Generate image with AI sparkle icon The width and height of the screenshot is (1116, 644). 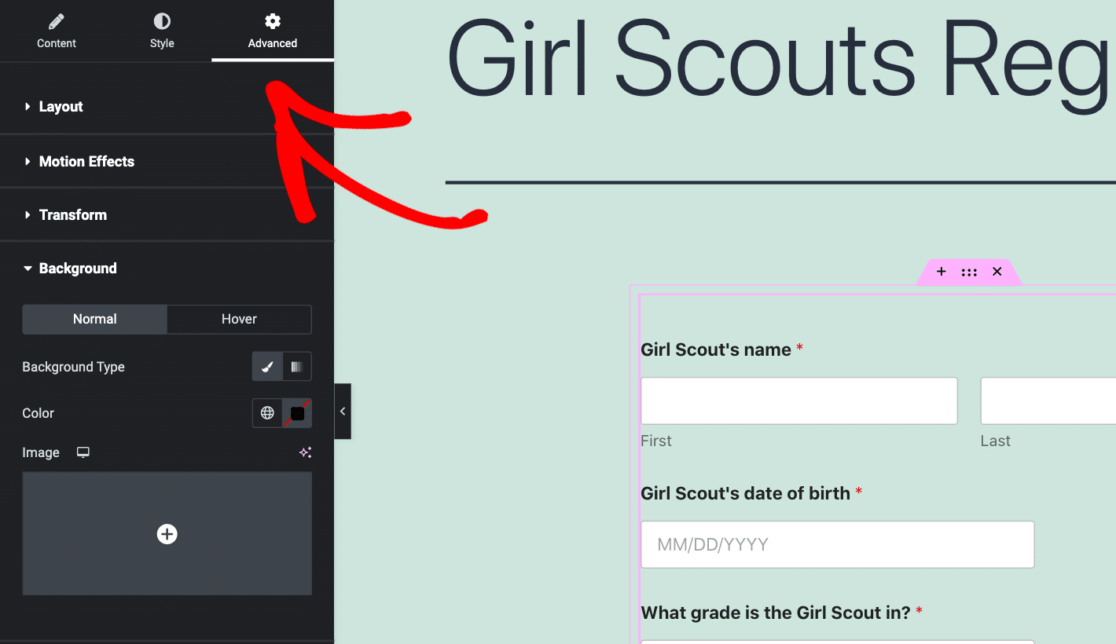(x=305, y=453)
